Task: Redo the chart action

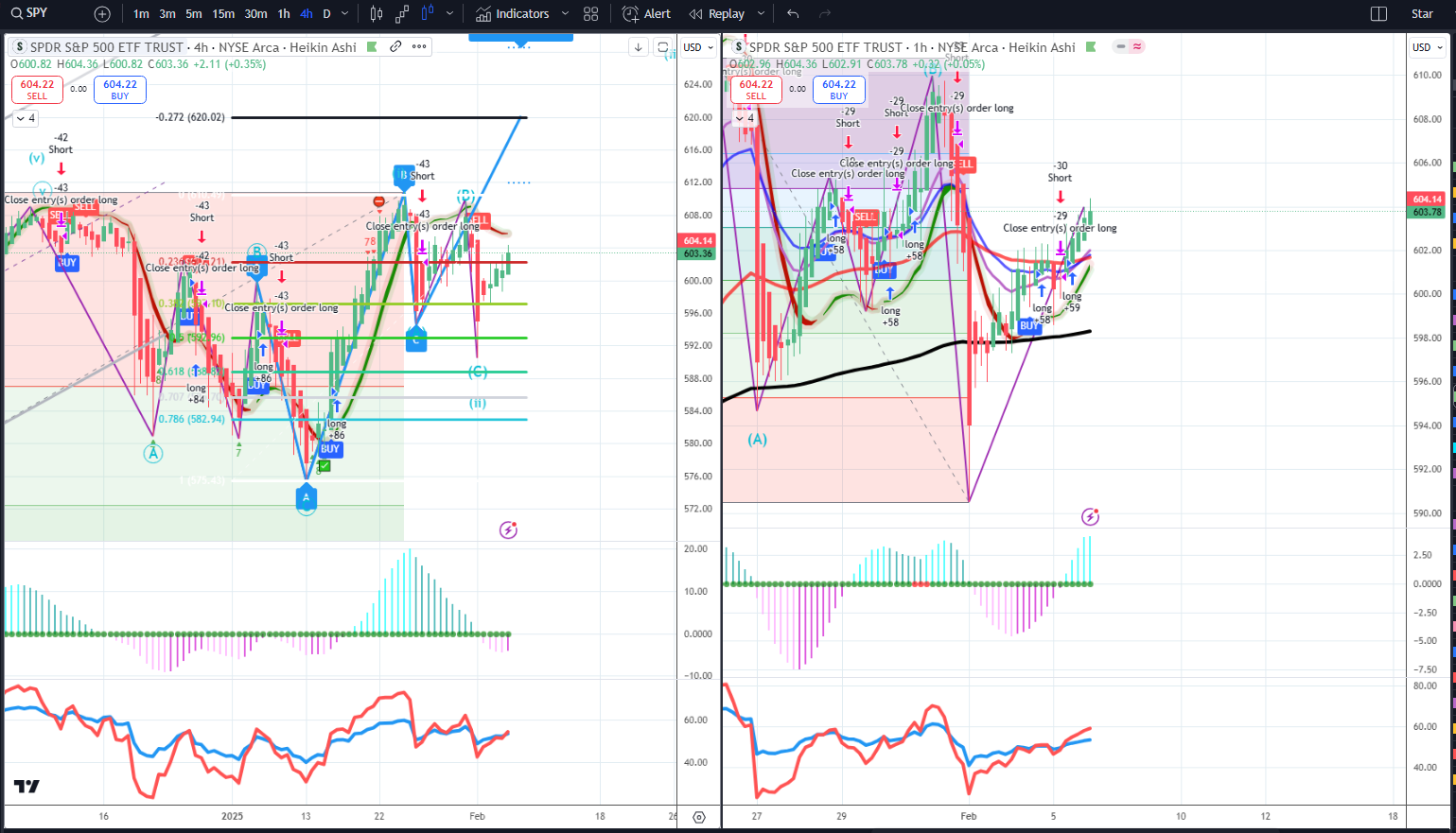Action: [825, 14]
